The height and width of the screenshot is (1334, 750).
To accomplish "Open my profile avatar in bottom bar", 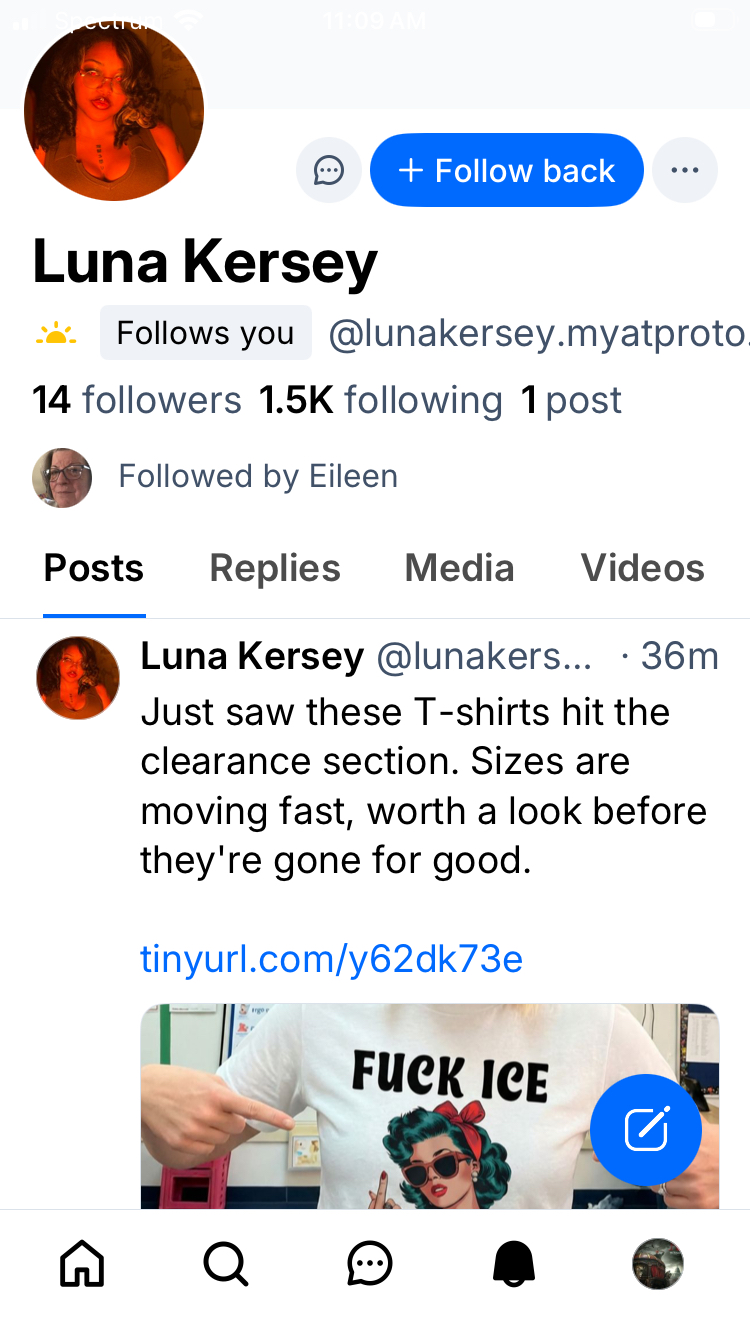I will [658, 1264].
